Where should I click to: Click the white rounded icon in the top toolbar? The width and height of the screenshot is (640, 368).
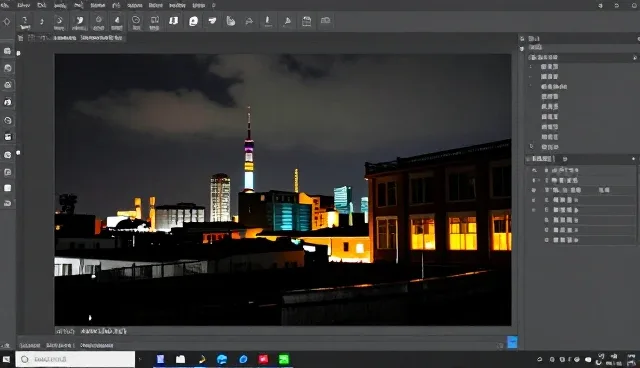click(193, 21)
